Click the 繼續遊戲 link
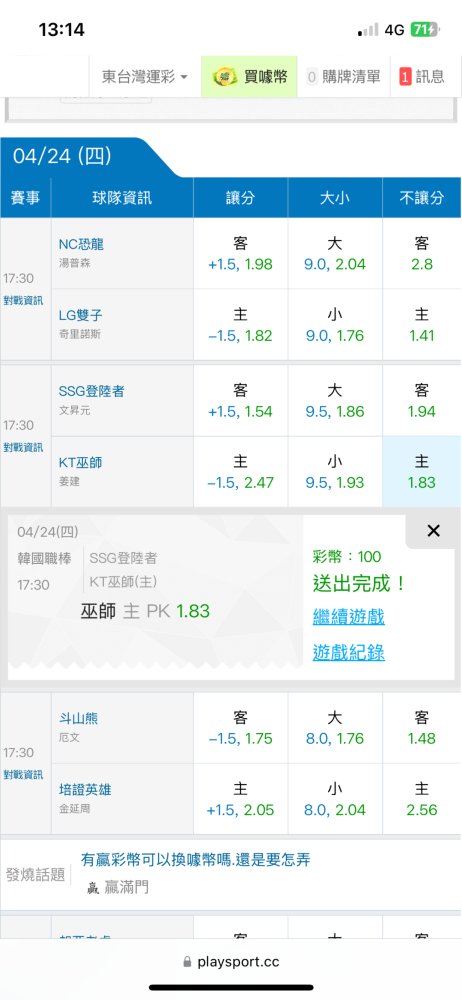Screen dimensions: 462x1000 pos(348,617)
